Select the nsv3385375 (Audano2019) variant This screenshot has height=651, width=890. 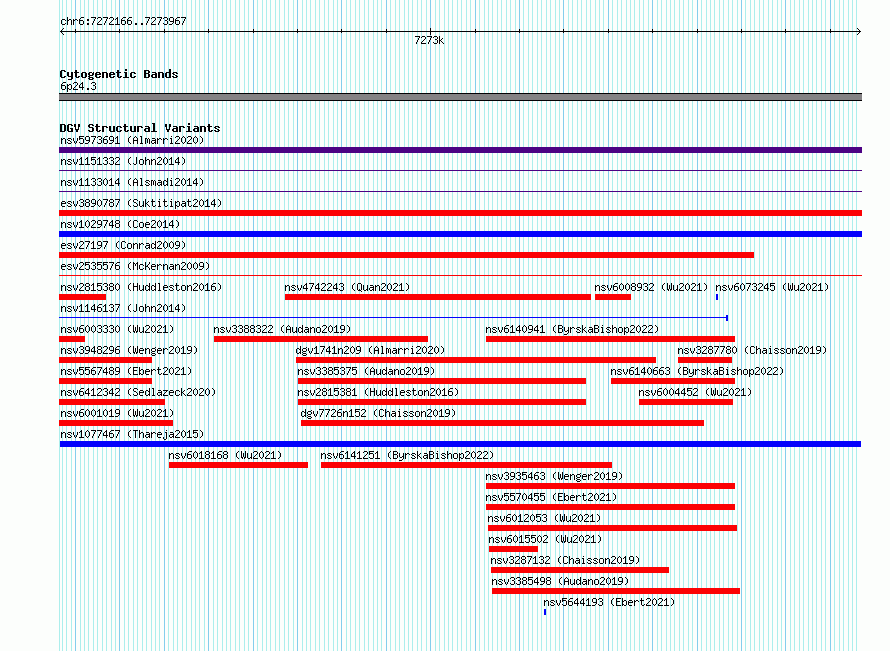click(x=366, y=371)
